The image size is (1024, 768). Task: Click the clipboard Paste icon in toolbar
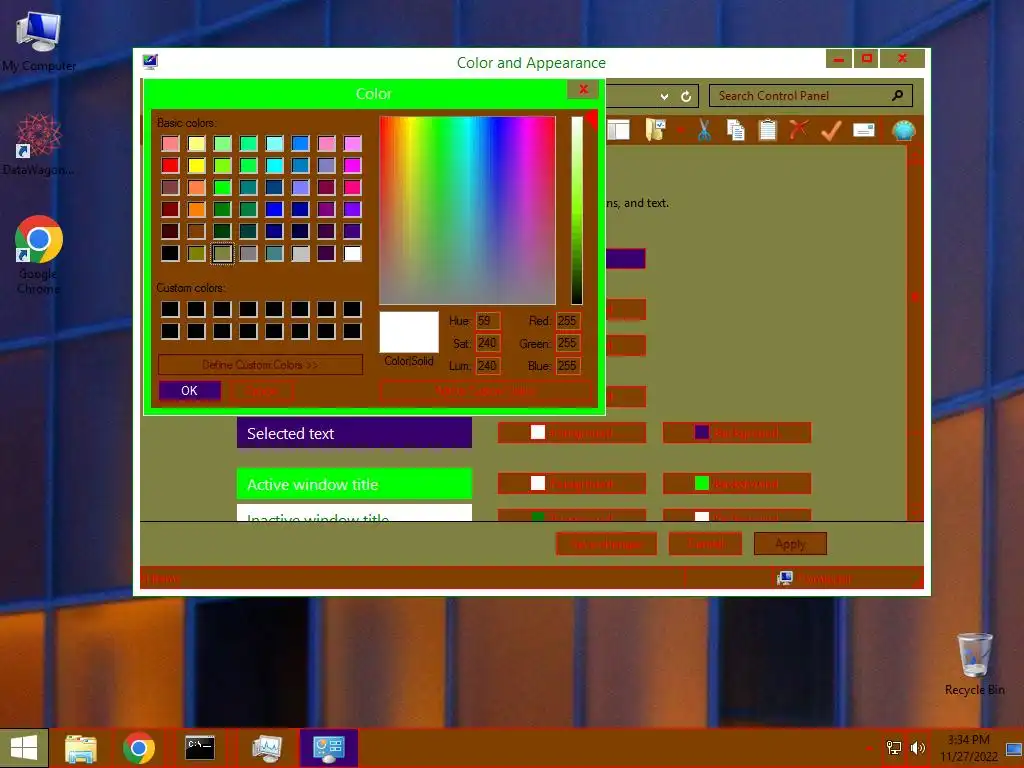tap(767, 130)
